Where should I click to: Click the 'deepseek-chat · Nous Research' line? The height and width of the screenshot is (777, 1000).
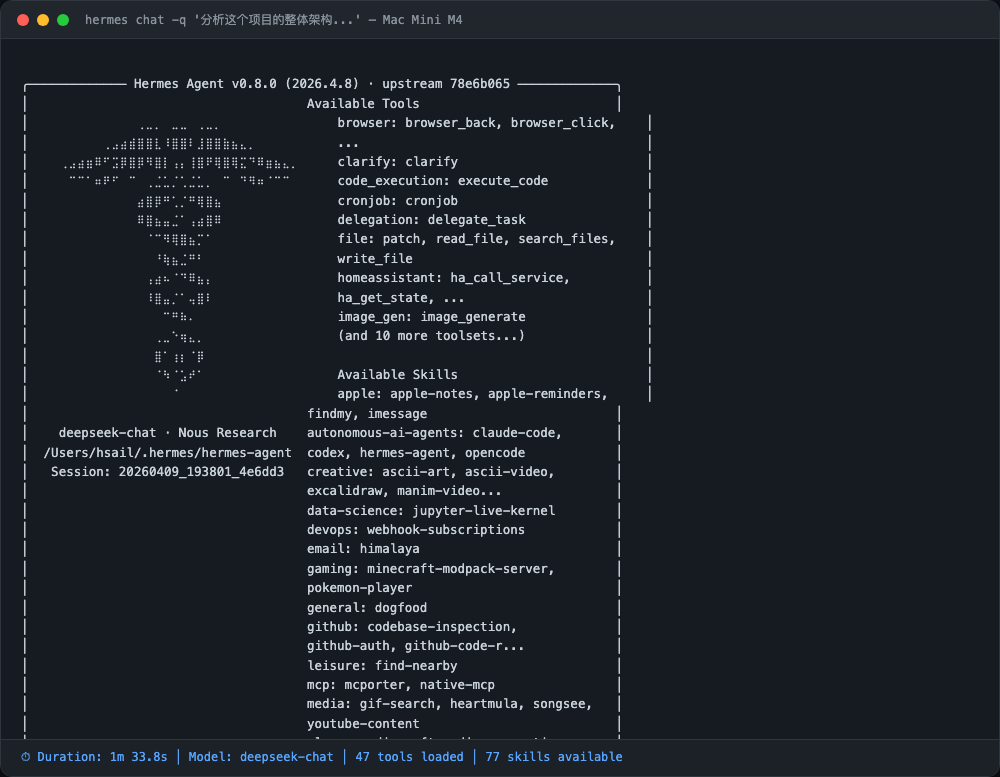(168, 433)
